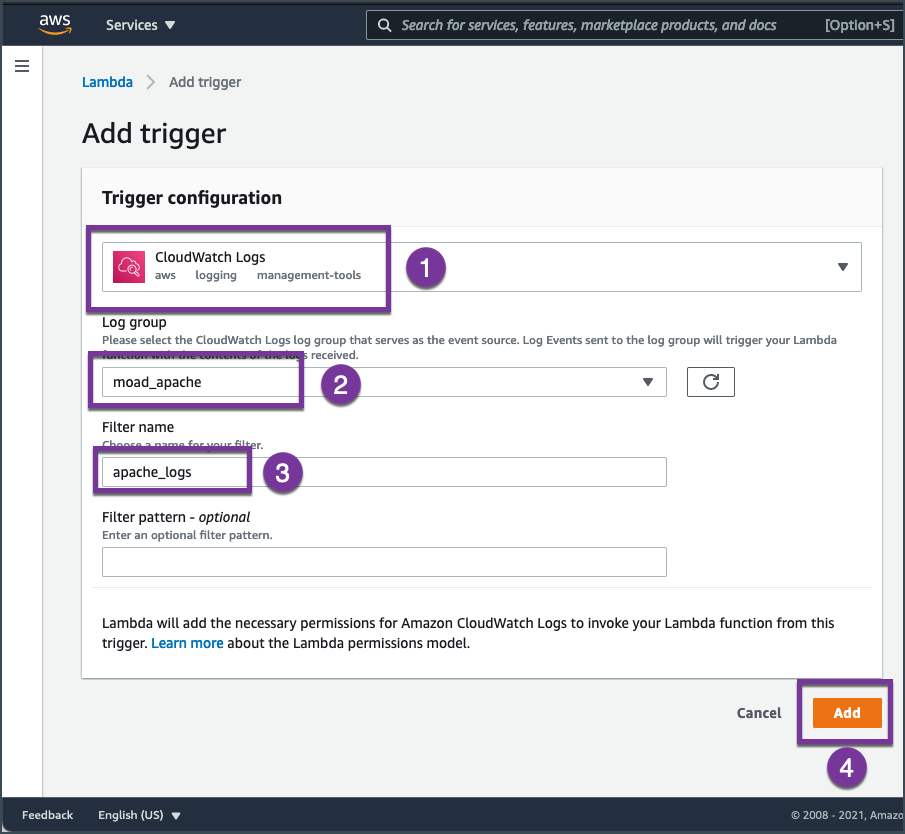Focus the services search field

point(635,25)
